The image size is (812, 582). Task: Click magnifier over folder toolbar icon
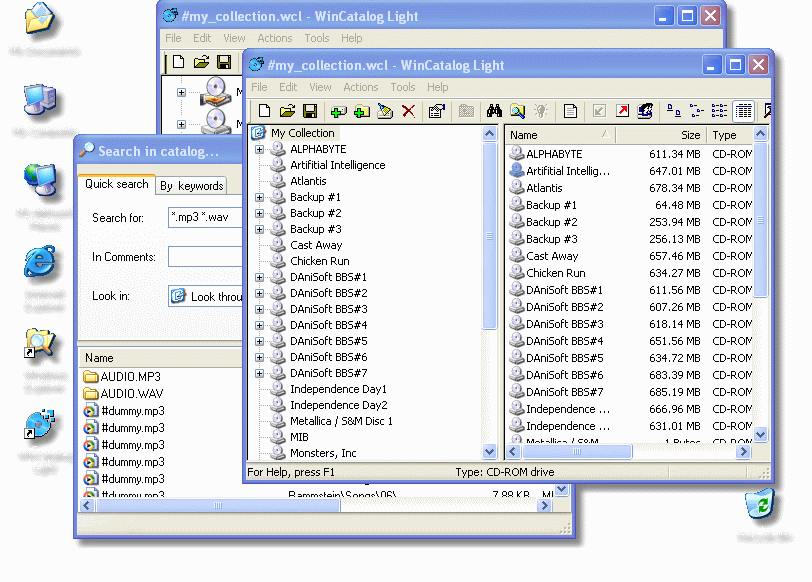(517, 111)
